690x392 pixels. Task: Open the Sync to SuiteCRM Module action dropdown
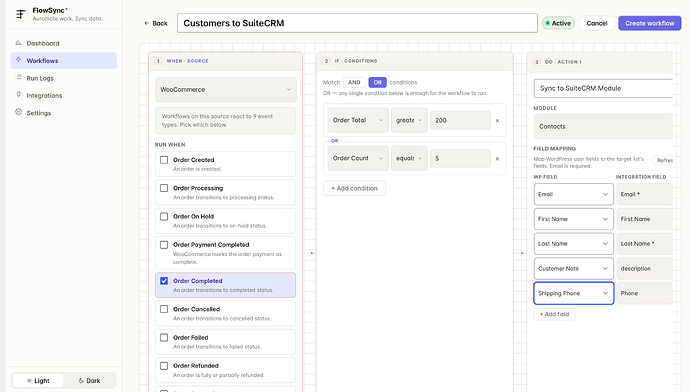(603, 88)
